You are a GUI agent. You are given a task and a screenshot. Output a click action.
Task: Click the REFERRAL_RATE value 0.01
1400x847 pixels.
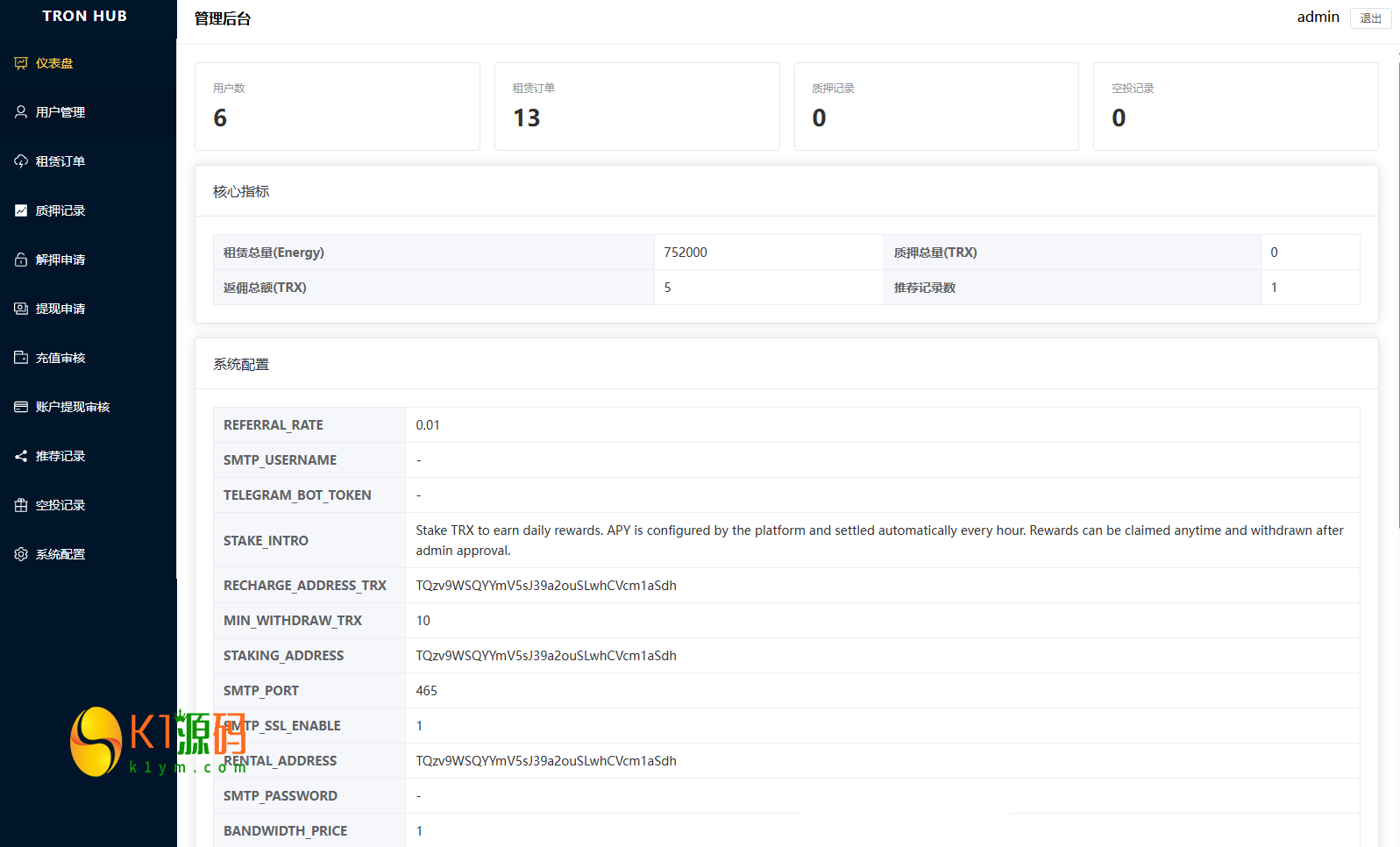point(428,424)
